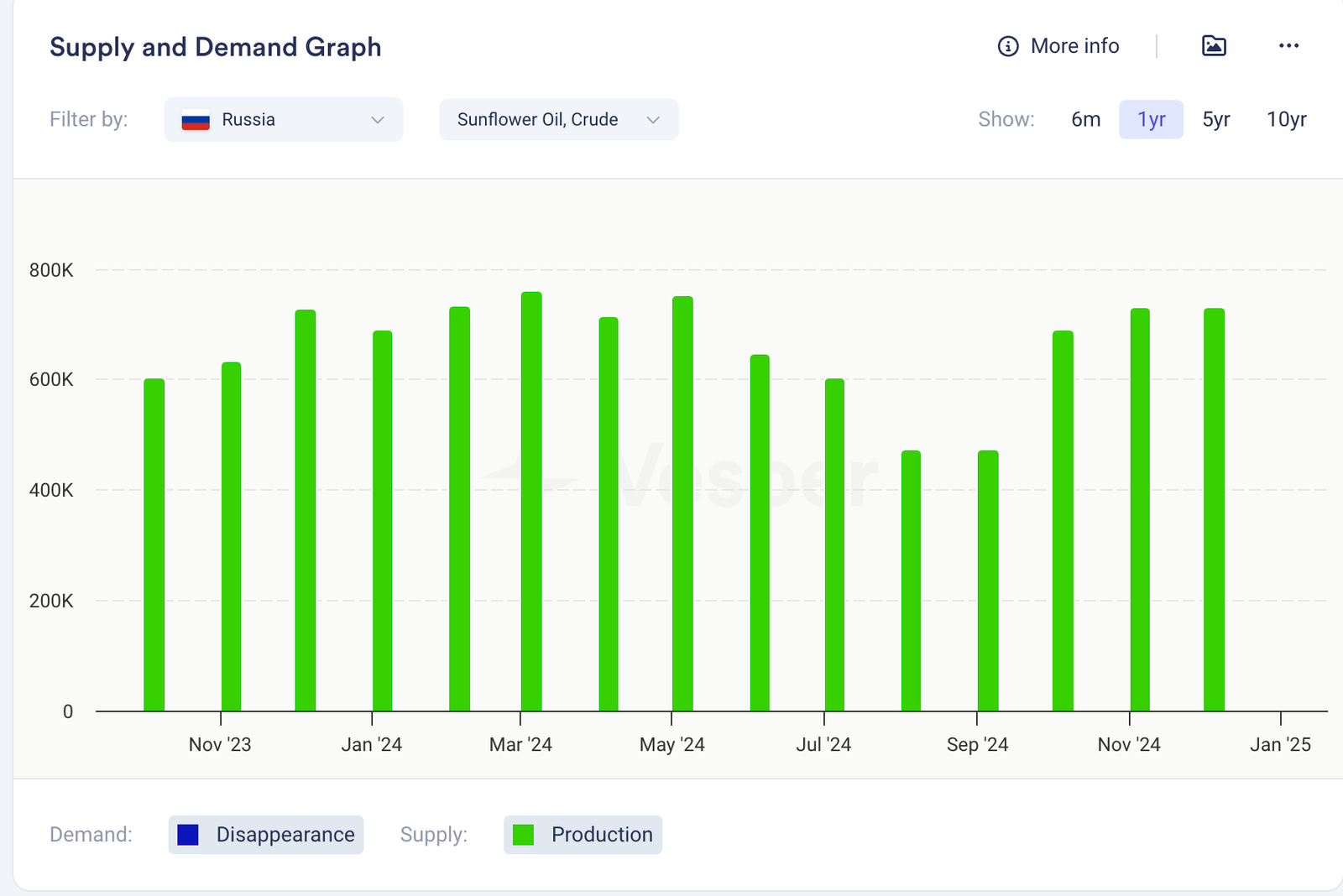Click the blue Disappearance legend square

click(188, 835)
